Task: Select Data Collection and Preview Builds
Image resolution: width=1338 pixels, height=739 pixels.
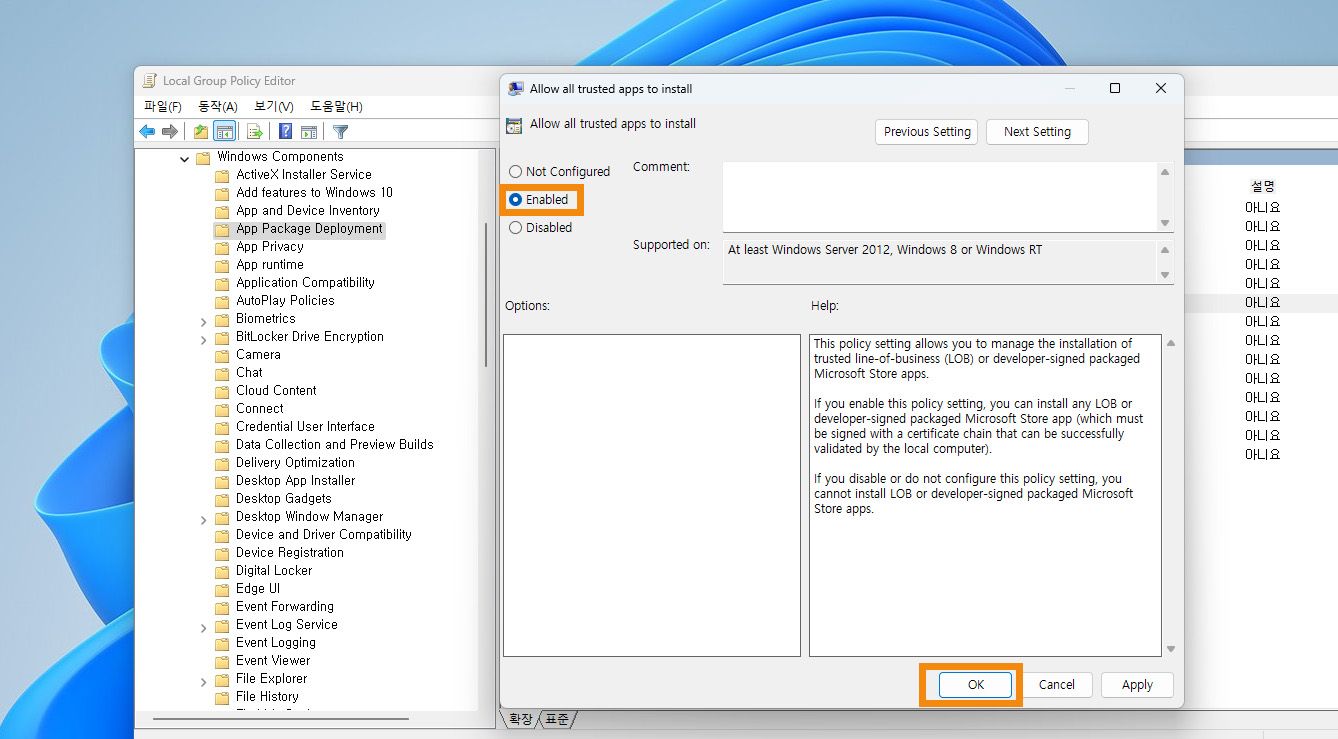Action: [x=335, y=445]
